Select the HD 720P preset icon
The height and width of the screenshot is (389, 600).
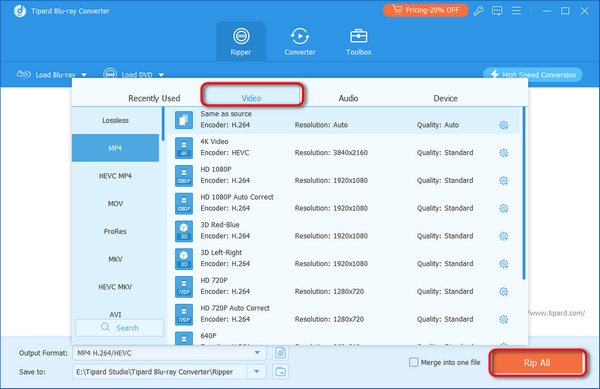click(x=184, y=287)
